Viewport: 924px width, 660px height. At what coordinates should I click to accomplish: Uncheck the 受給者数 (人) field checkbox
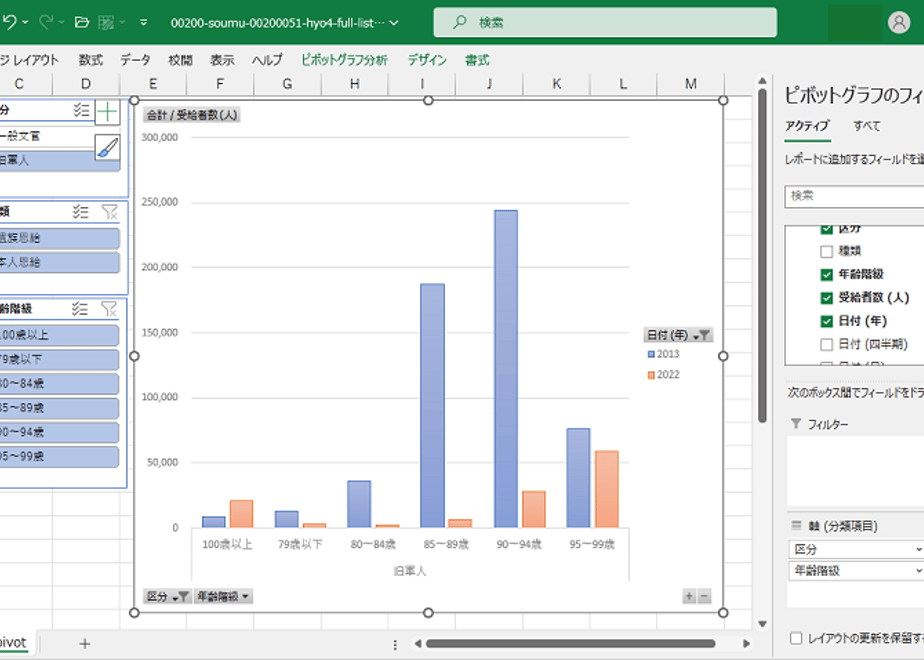[827, 298]
